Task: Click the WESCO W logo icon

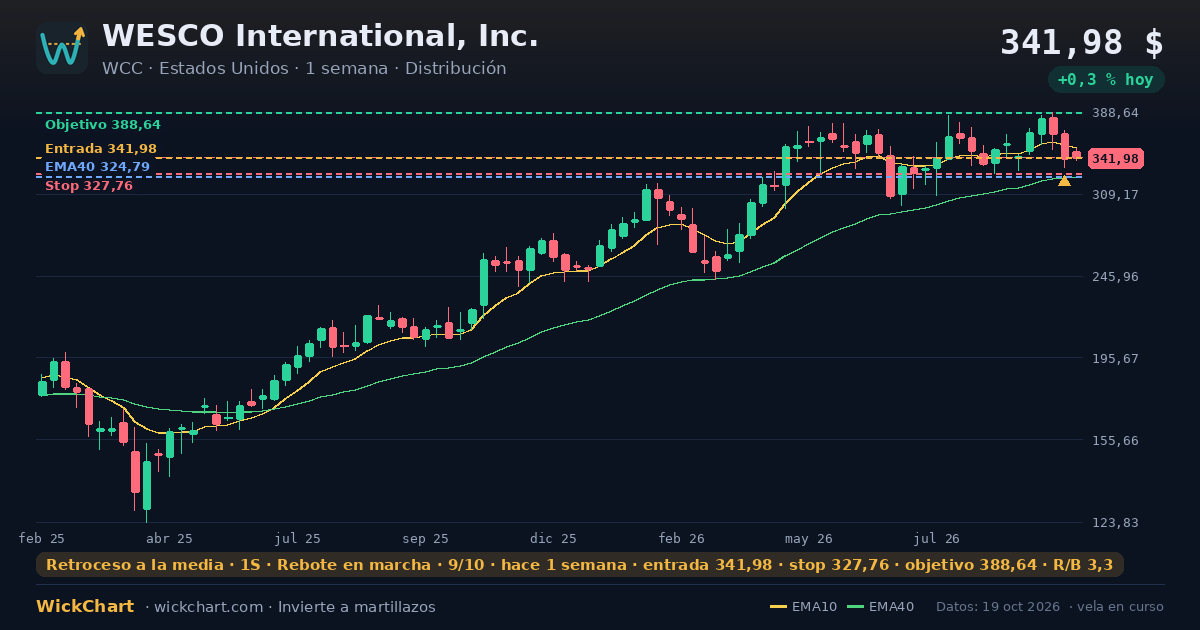Action: click(x=62, y=48)
